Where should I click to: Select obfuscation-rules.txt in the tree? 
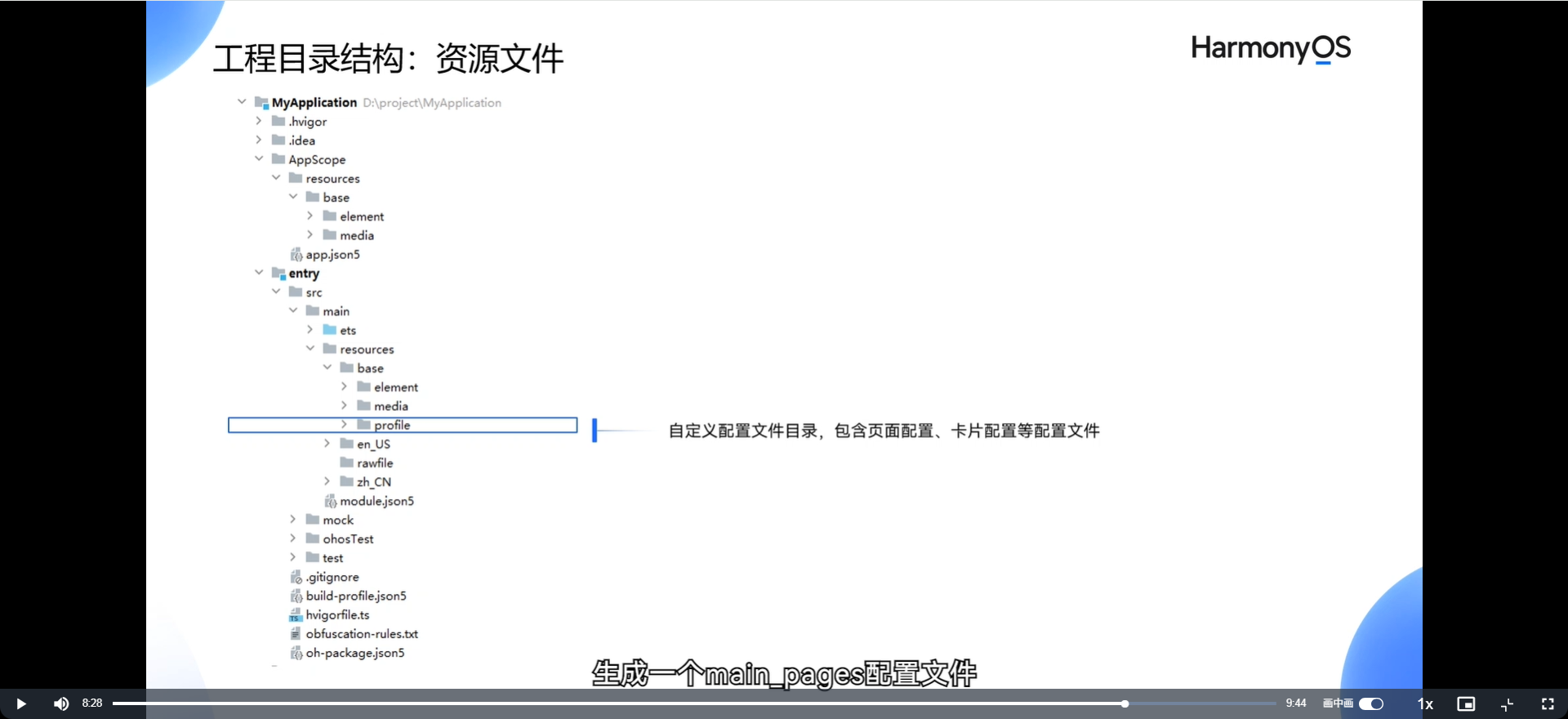tap(362, 634)
